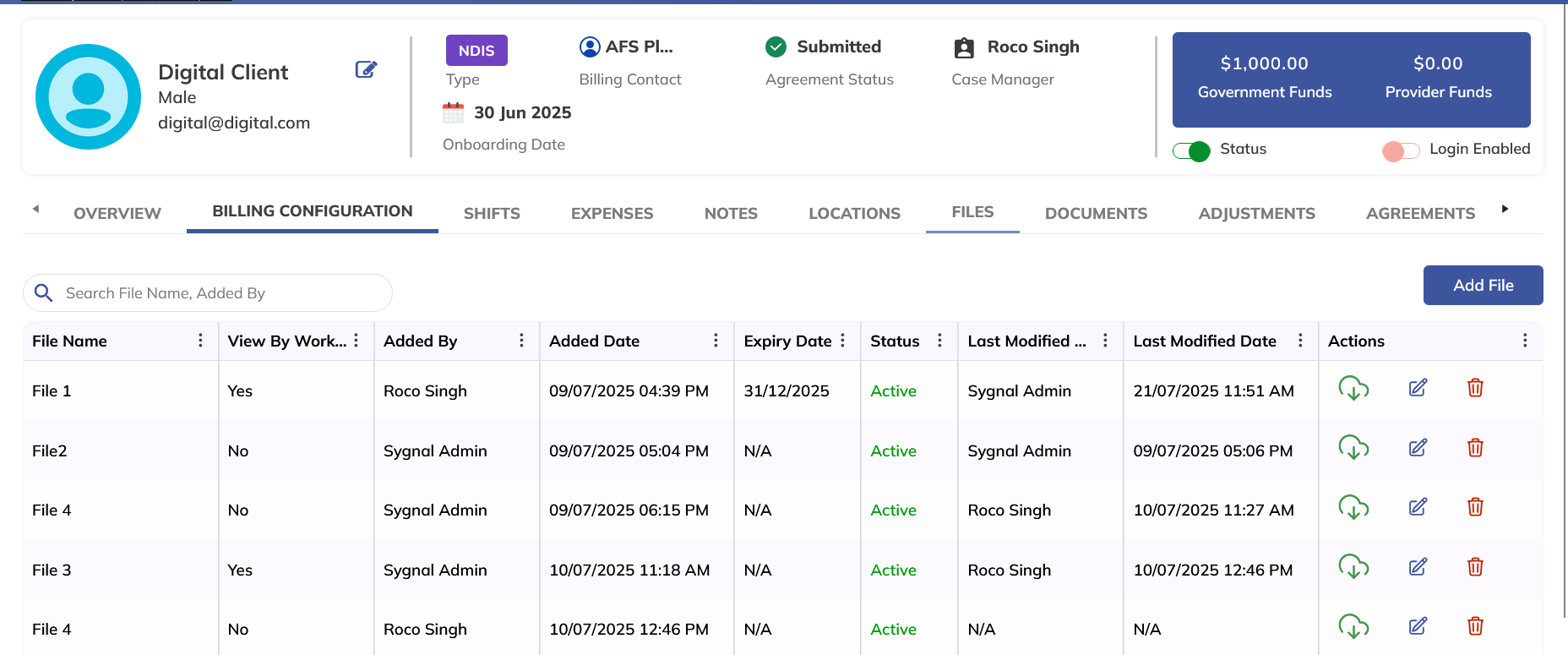
Task: Delete File 1 with trash icon
Action: point(1475,388)
